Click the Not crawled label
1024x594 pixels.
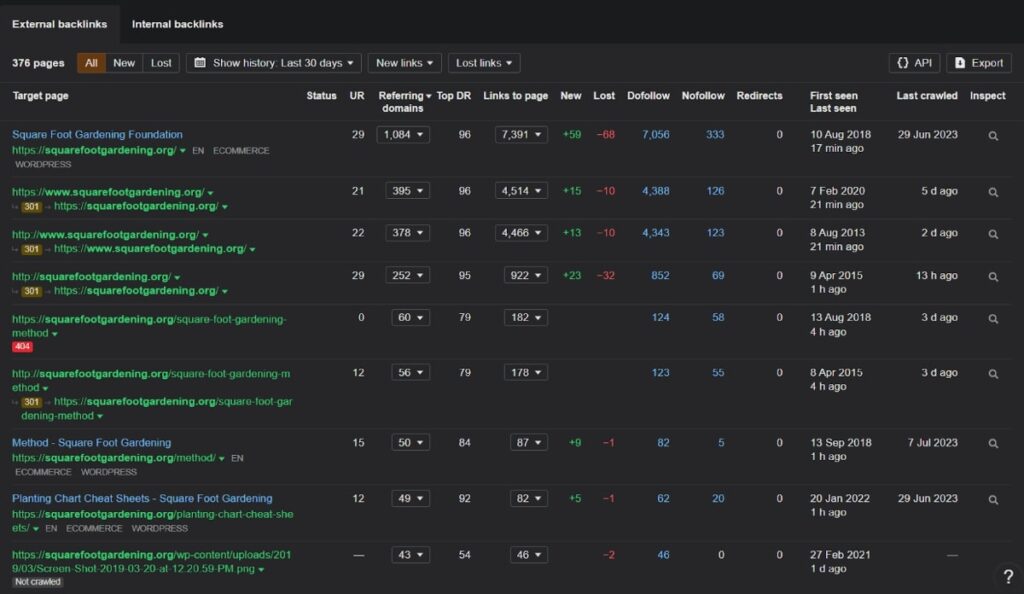pyautogui.click(x=37, y=582)
